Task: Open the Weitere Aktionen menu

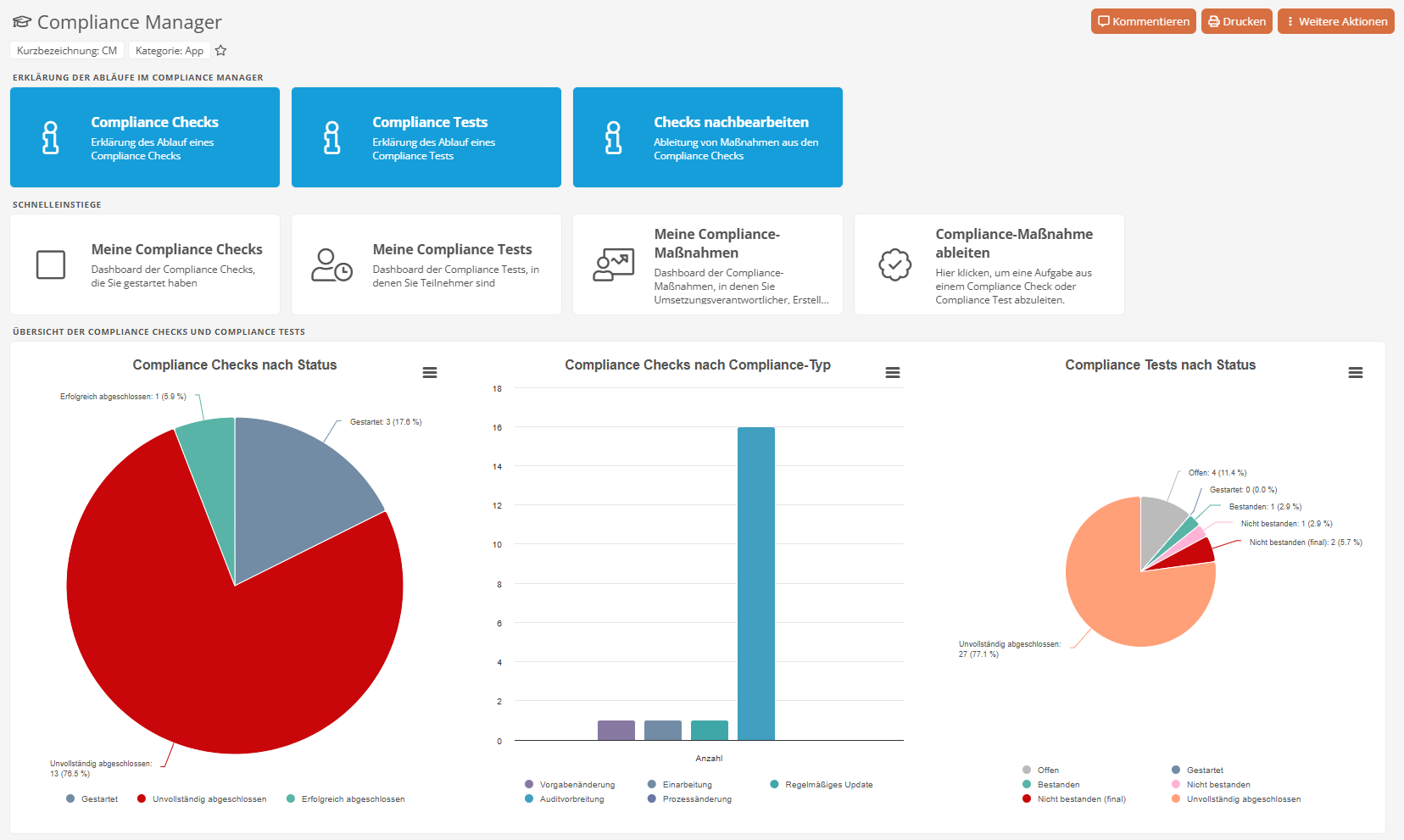Action: pyautogui.click(x=1335, y=22)
